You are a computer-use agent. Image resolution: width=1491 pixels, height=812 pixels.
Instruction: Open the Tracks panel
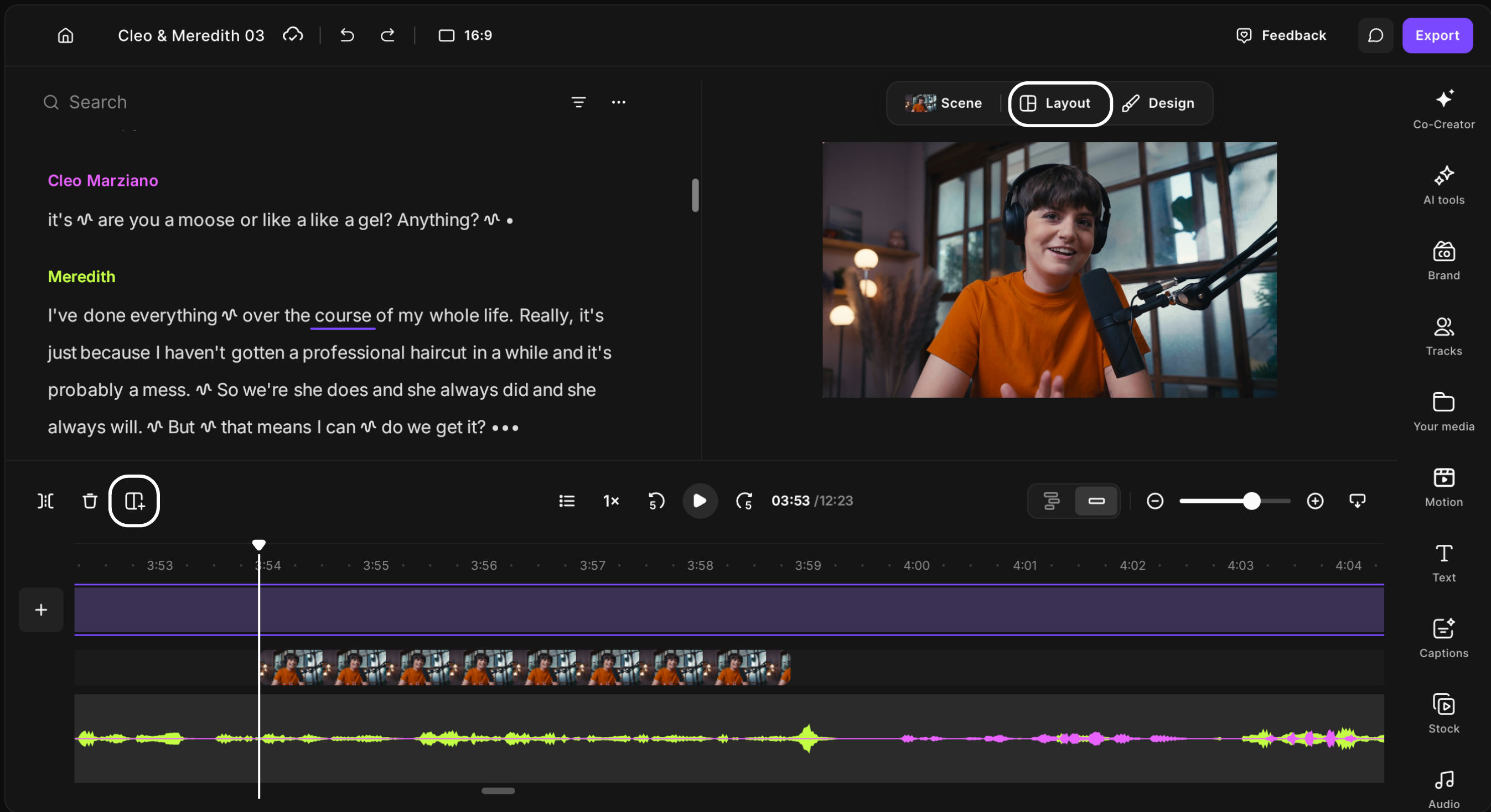pyautogui.click(x=1443, y=336)
